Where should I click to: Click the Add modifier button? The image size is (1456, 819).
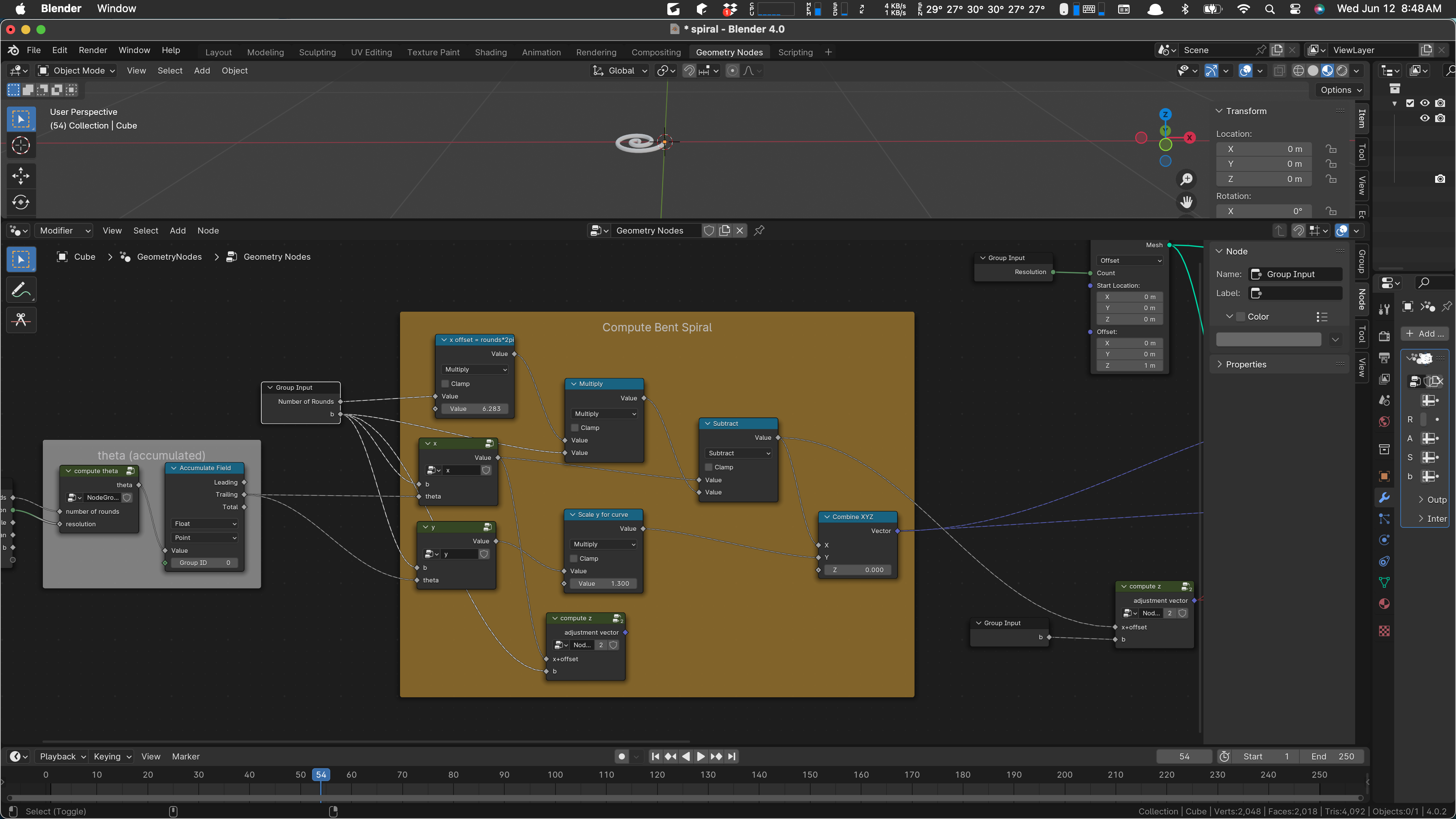coord(1425,334)
